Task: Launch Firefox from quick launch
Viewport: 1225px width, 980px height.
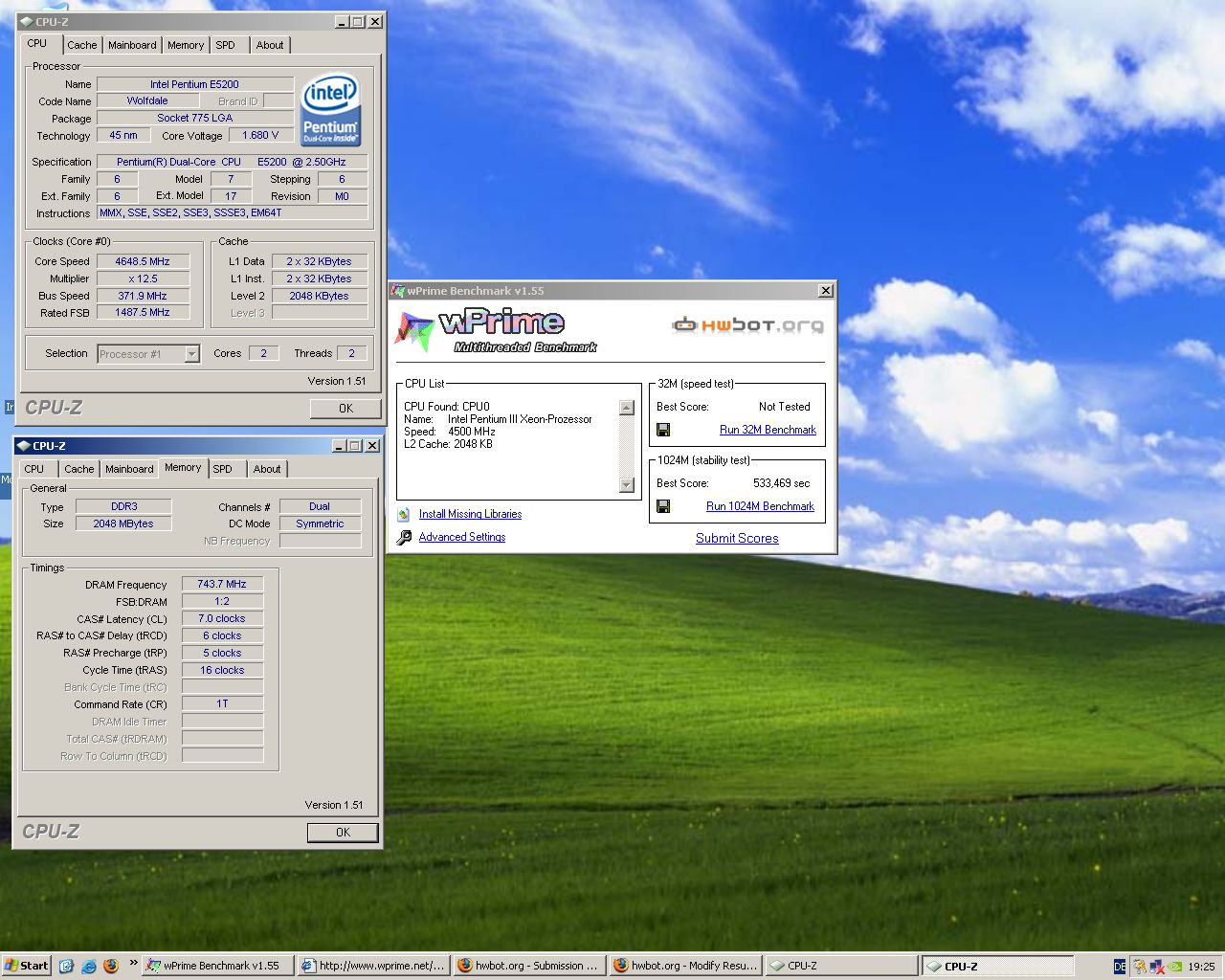Action: (x=111, y=966)
